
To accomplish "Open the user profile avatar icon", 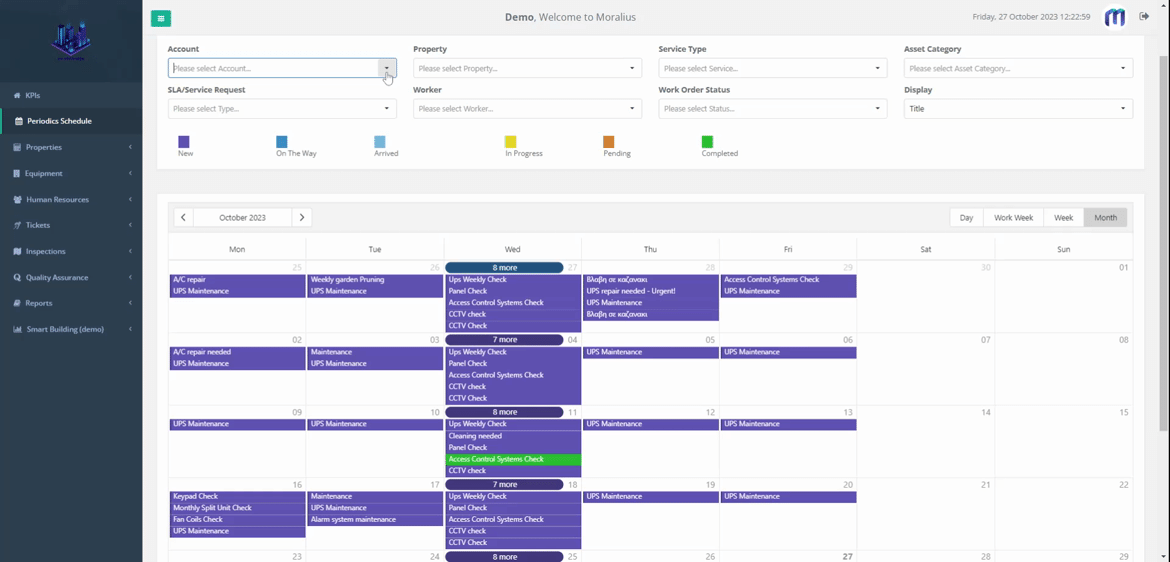I will point(1114,17).
